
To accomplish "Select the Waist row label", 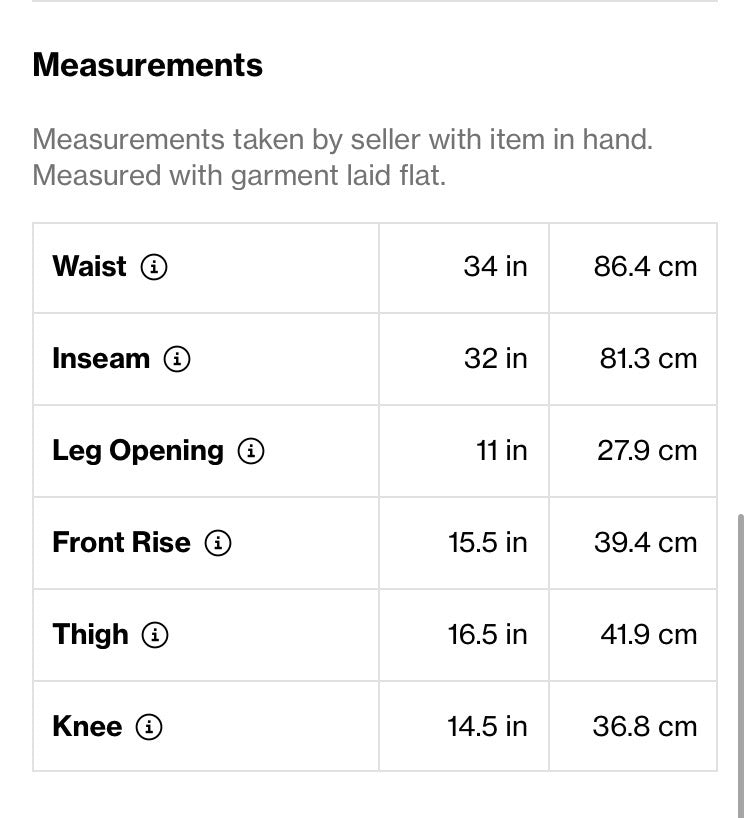I will tap(89, 267).
